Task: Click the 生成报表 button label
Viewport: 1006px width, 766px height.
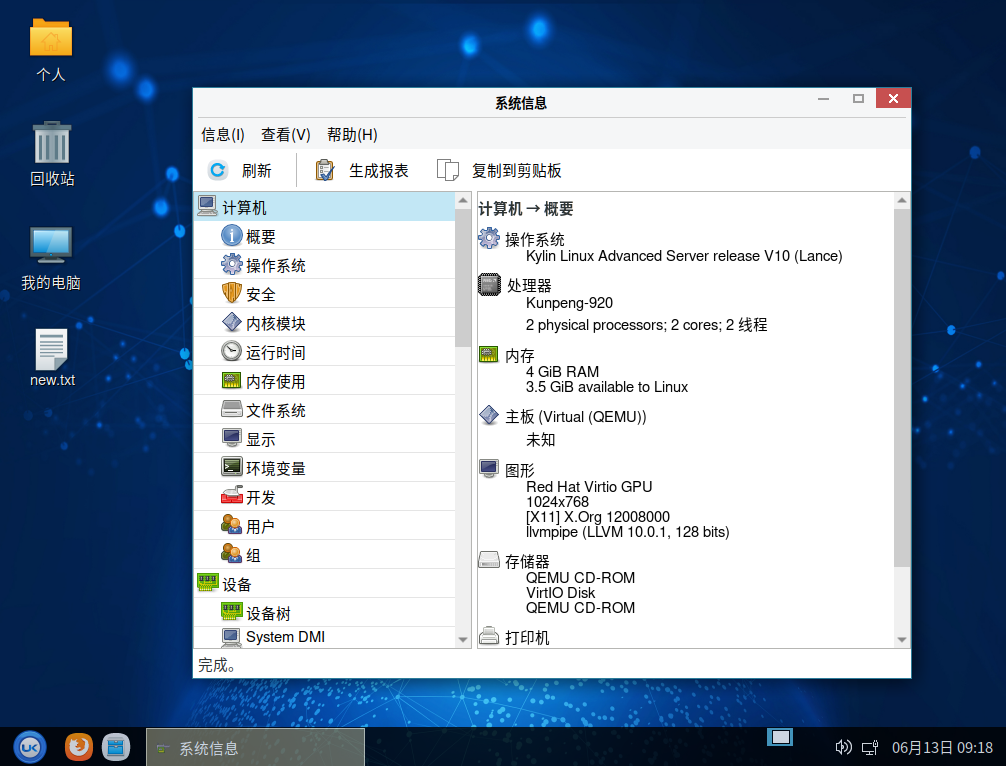Action: (379, 171)
